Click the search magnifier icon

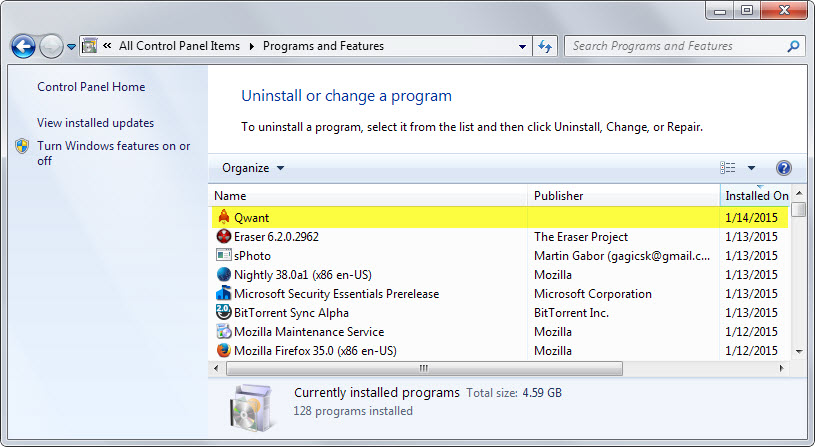793,46
